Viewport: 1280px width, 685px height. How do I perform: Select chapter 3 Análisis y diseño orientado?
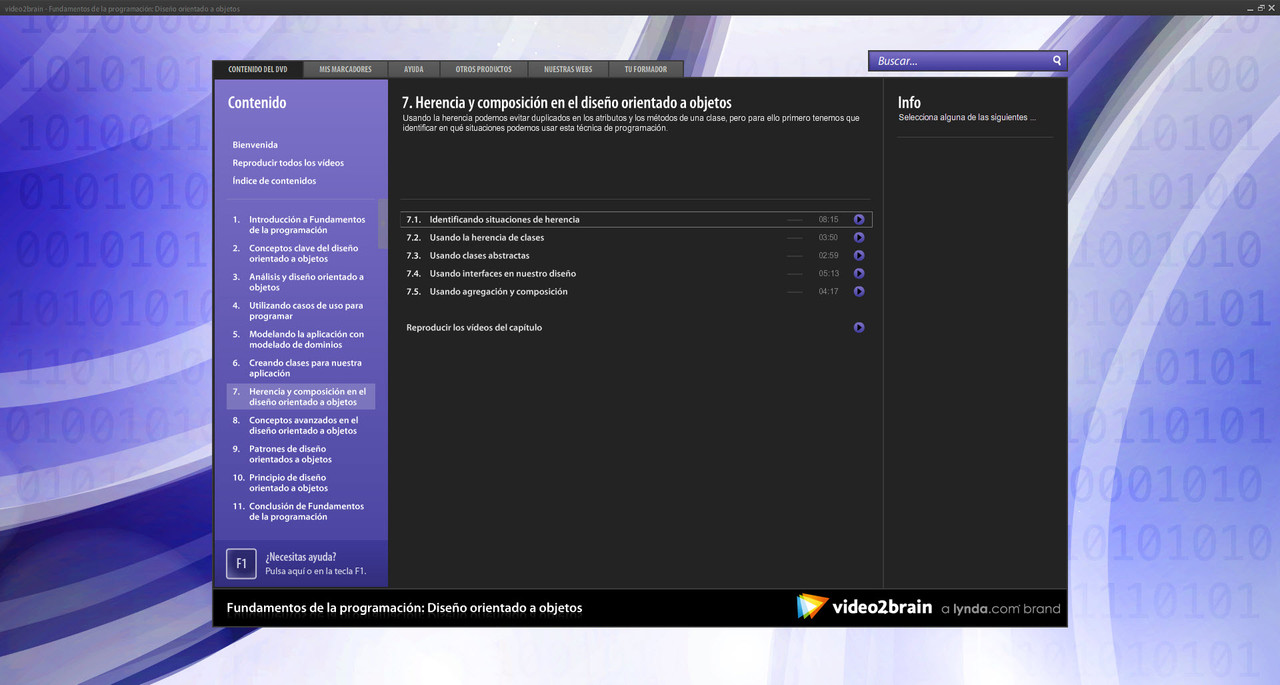(x=300, y=282)
